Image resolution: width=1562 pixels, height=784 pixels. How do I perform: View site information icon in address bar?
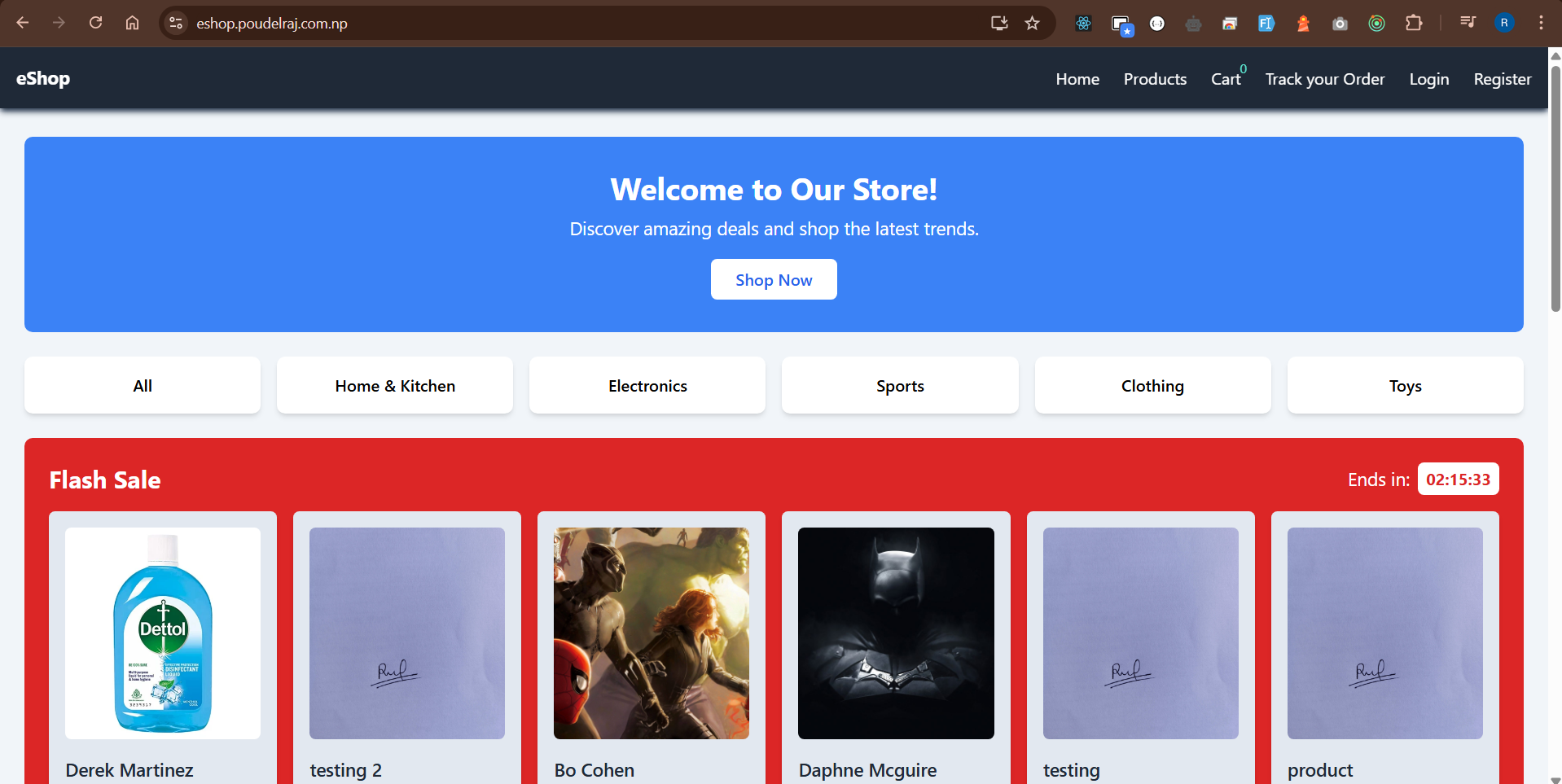pyautogui.click(x=176, y=23)
